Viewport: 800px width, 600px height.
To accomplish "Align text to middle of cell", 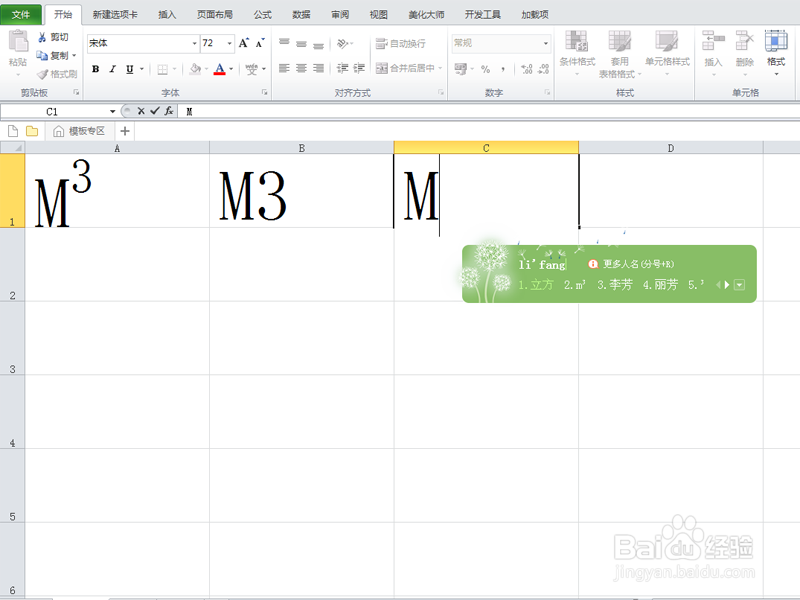I will [x=302, y=44].
